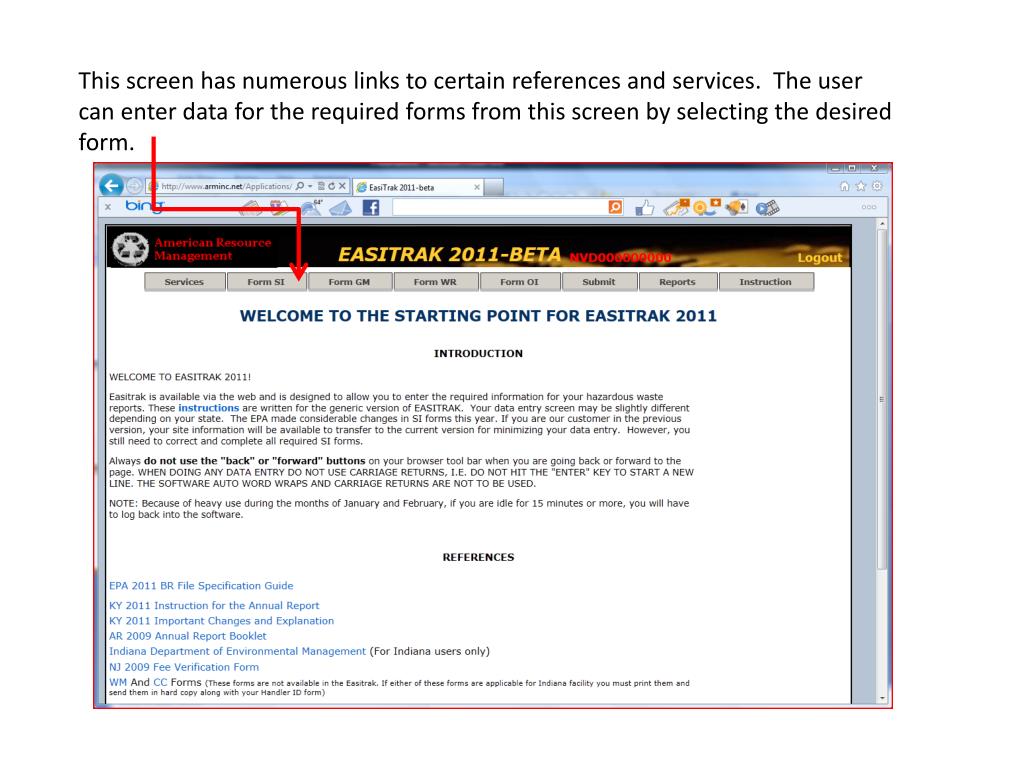Screen dimensions: 1024x768
Task: Open KY 2011 Important Changes and Explanation
Action: pos(221,620)
